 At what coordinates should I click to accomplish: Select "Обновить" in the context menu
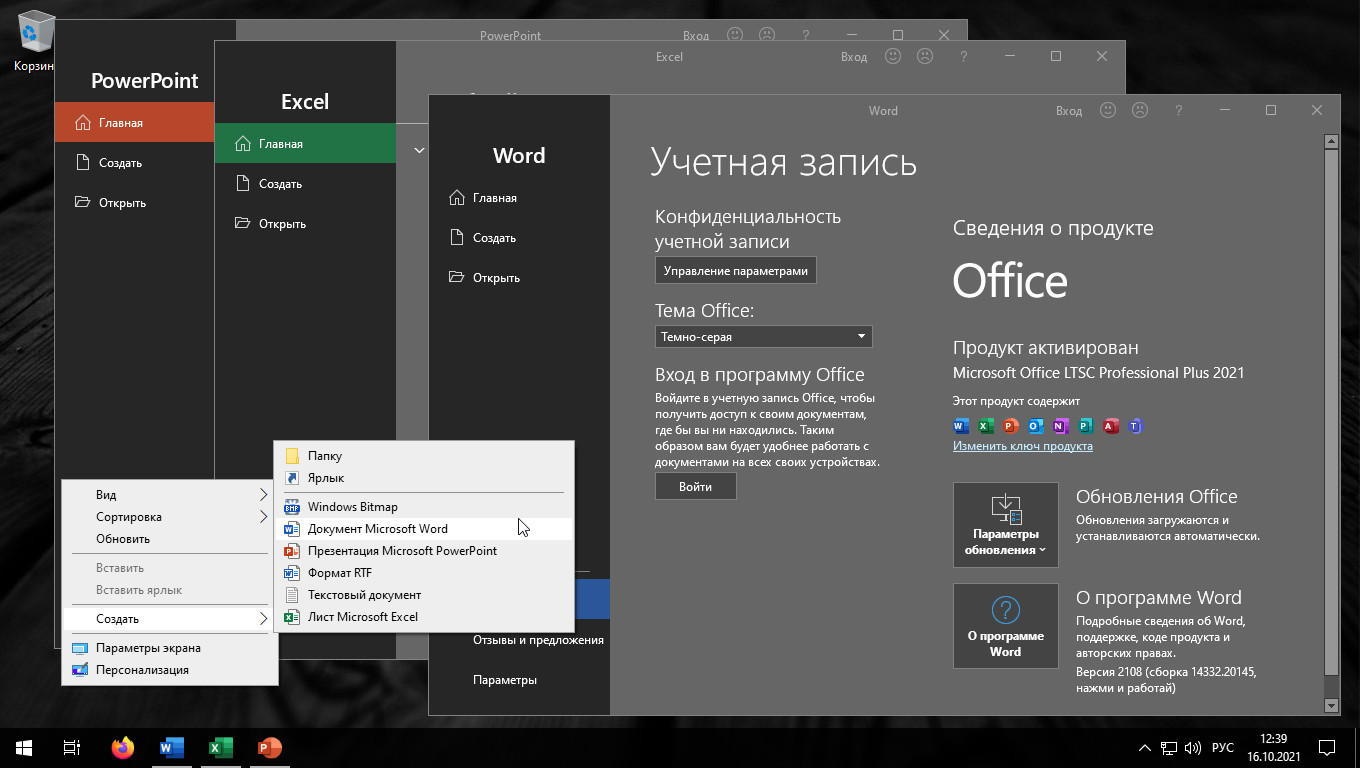tap(169, 539)
